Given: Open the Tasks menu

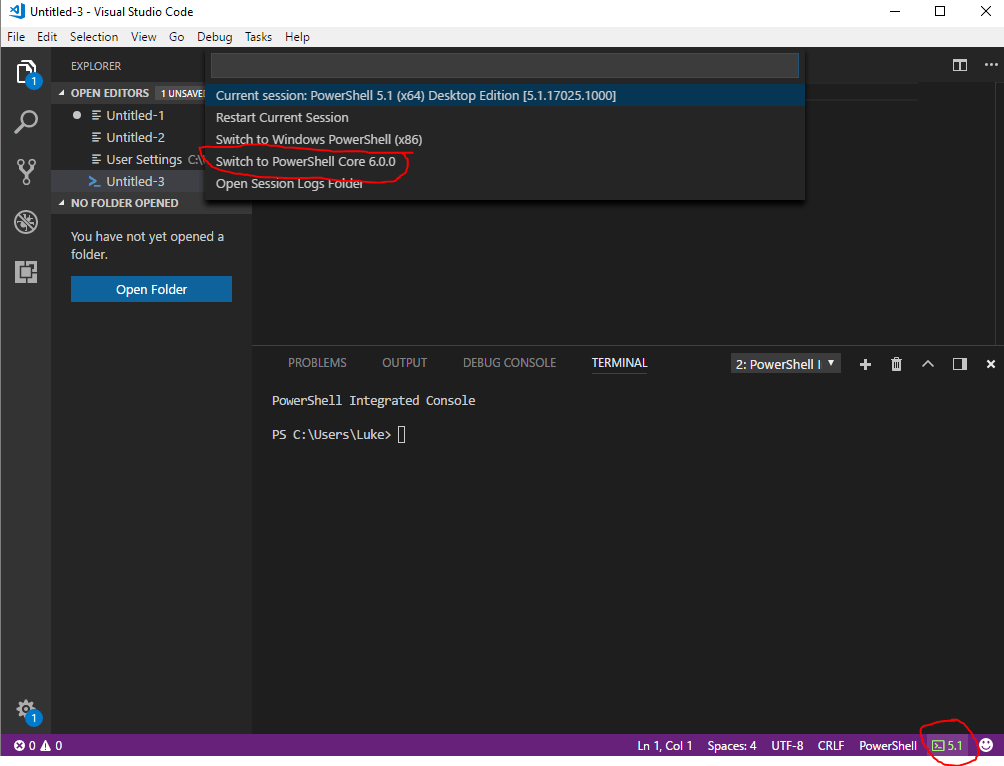Looking at the screenshot, I should (x=258, y=37).
